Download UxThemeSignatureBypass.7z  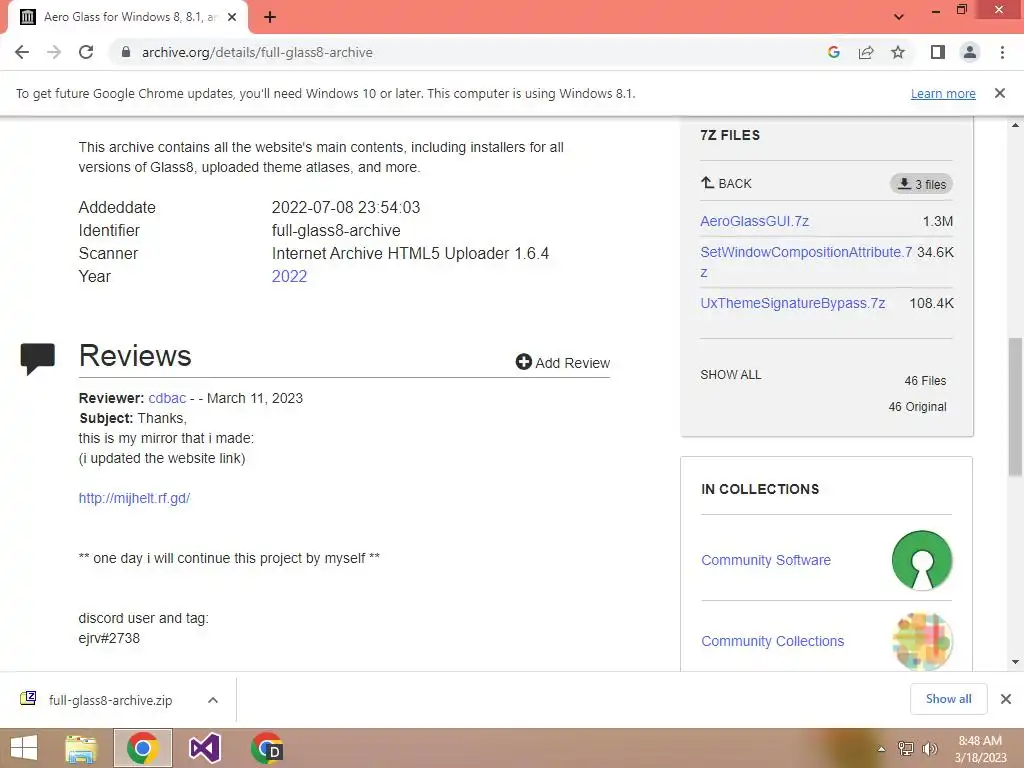point(793,303)
